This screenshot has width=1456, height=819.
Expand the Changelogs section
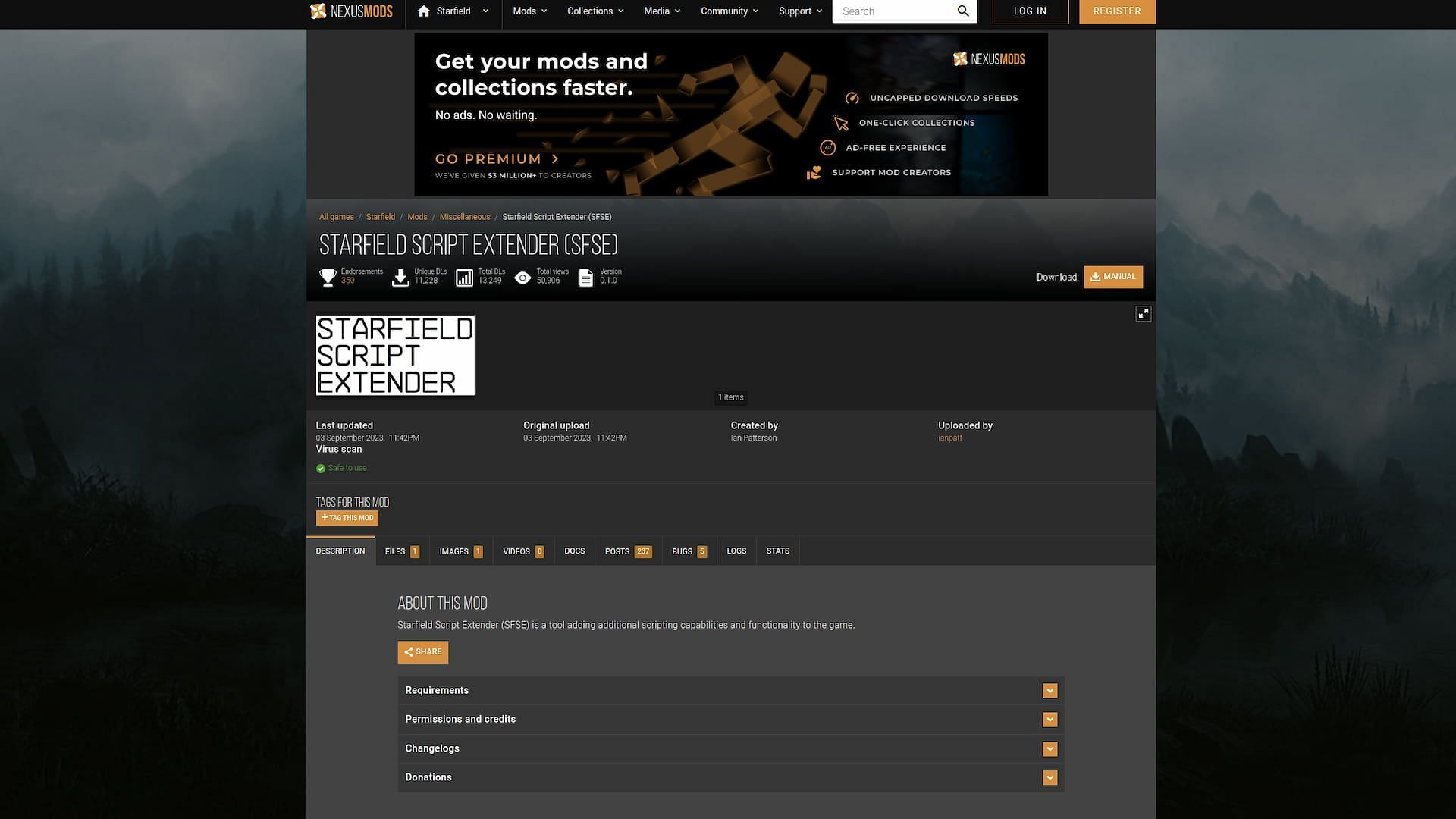click(x=730, y=749)
